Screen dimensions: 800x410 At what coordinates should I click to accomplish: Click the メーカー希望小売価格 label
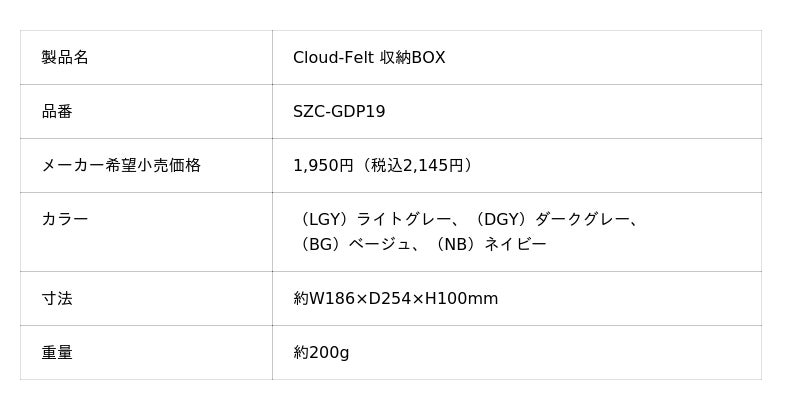click(x=121, y=166)
